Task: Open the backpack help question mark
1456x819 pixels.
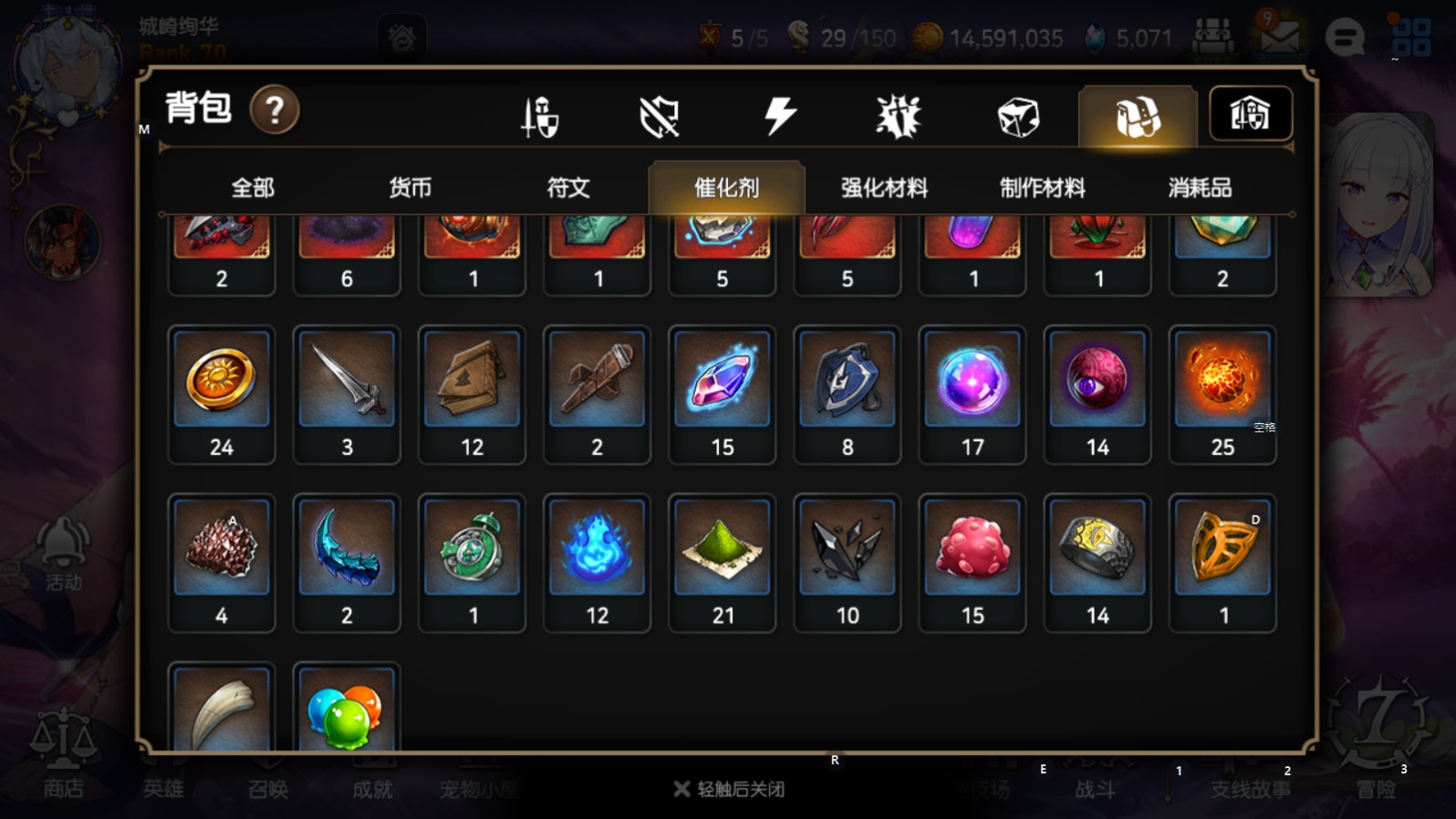Action: pos(275,110)
